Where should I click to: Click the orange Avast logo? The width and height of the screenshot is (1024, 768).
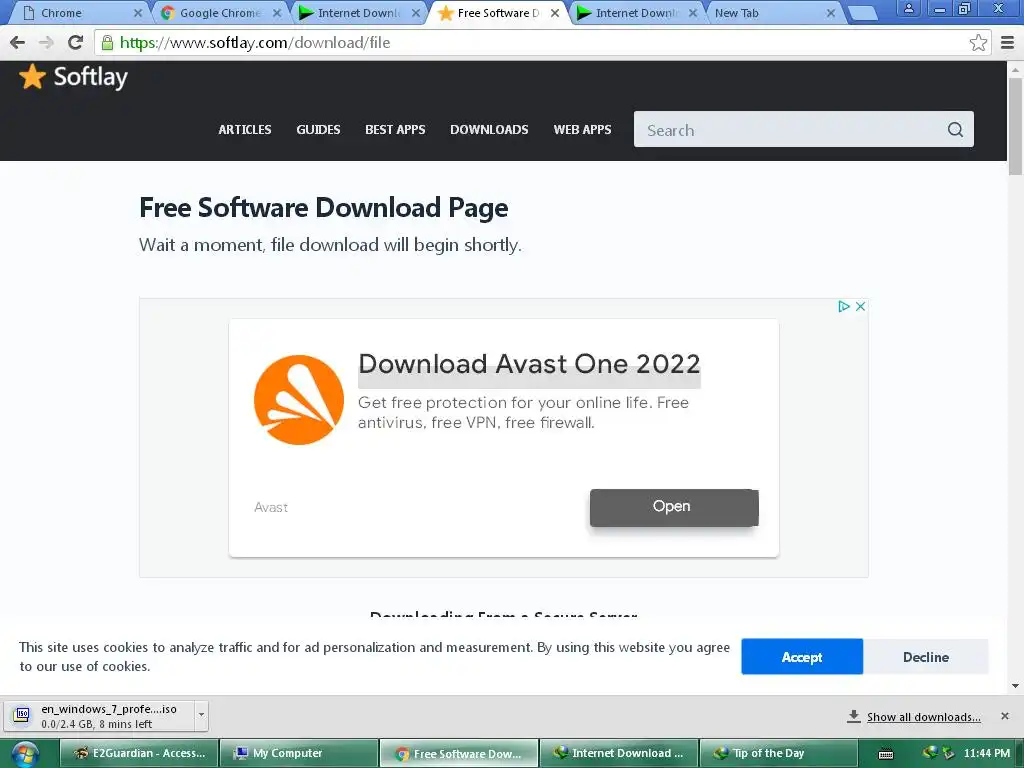coord(298,400)
